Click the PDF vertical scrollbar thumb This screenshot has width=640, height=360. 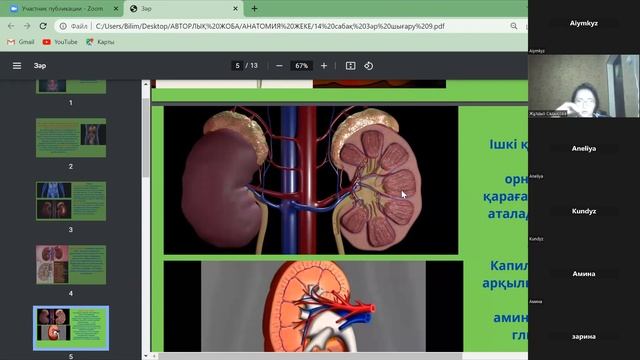pyautogui.click(x=146, y=137)
